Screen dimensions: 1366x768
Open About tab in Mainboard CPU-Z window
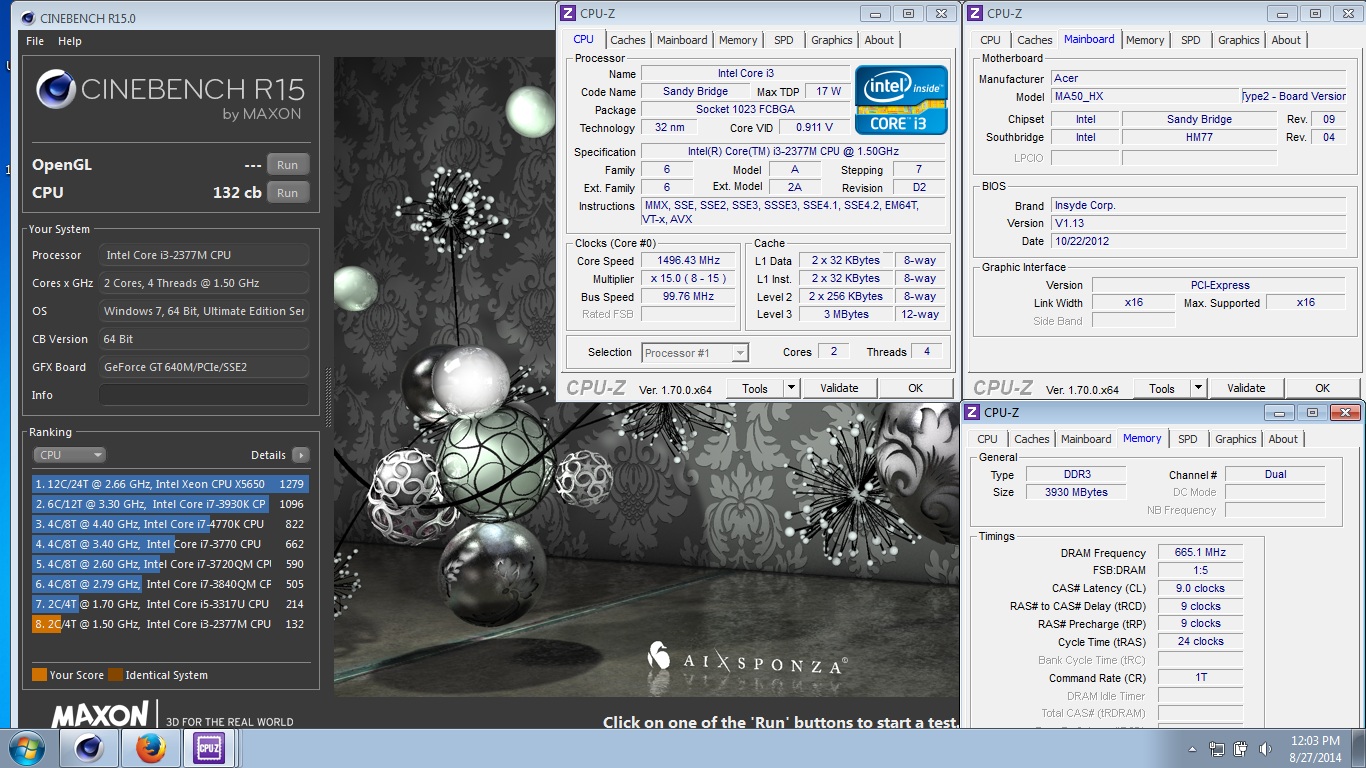(x=1286, y=40)
